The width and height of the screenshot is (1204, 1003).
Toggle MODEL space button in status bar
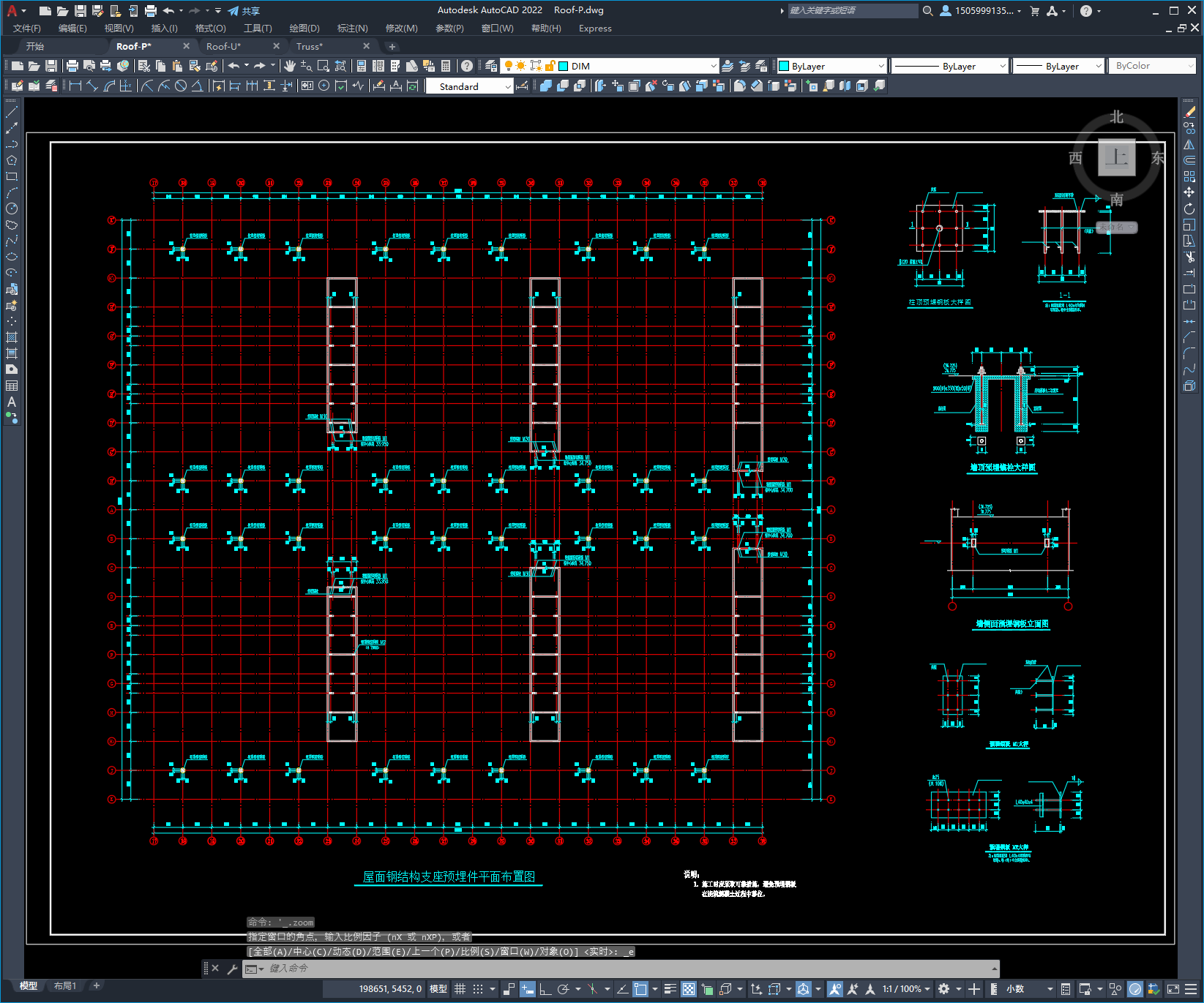438,989
